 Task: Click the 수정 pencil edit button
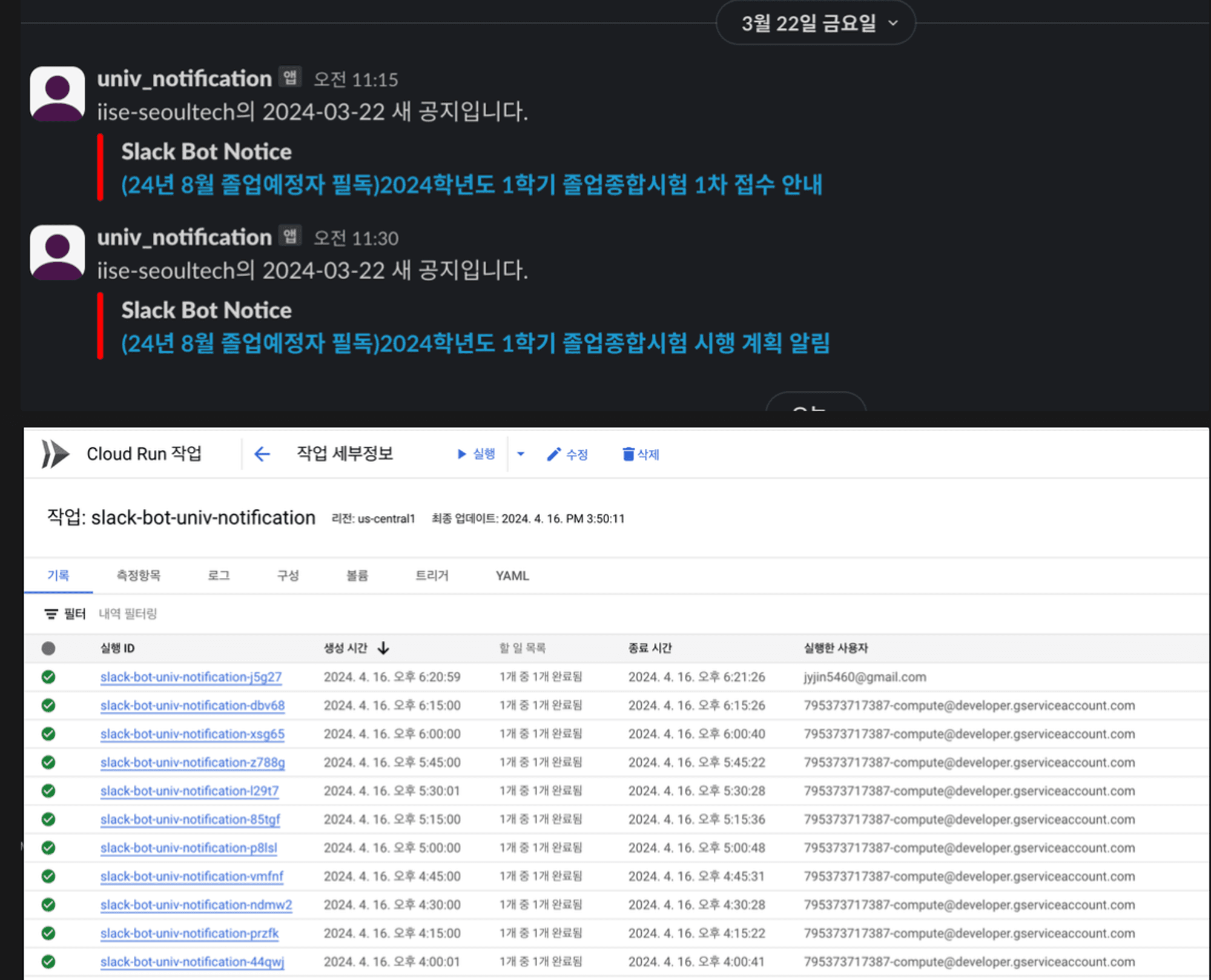[567, 454]
